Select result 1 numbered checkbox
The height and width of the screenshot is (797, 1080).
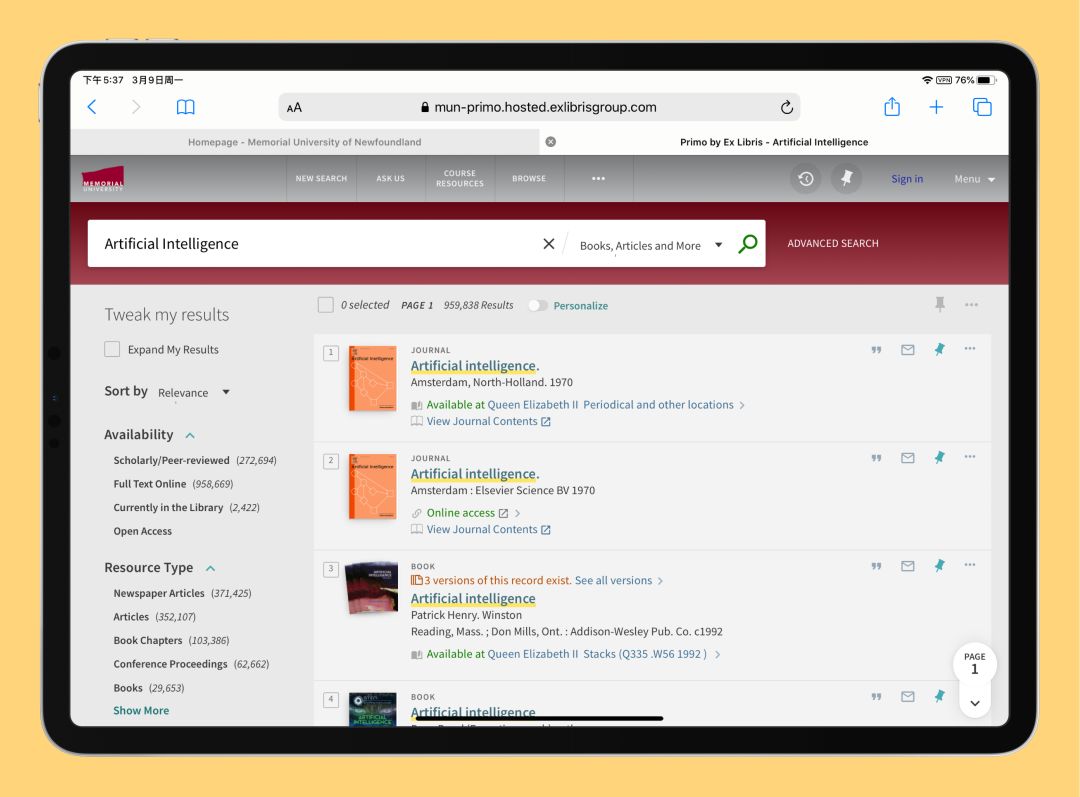(331, 353)
